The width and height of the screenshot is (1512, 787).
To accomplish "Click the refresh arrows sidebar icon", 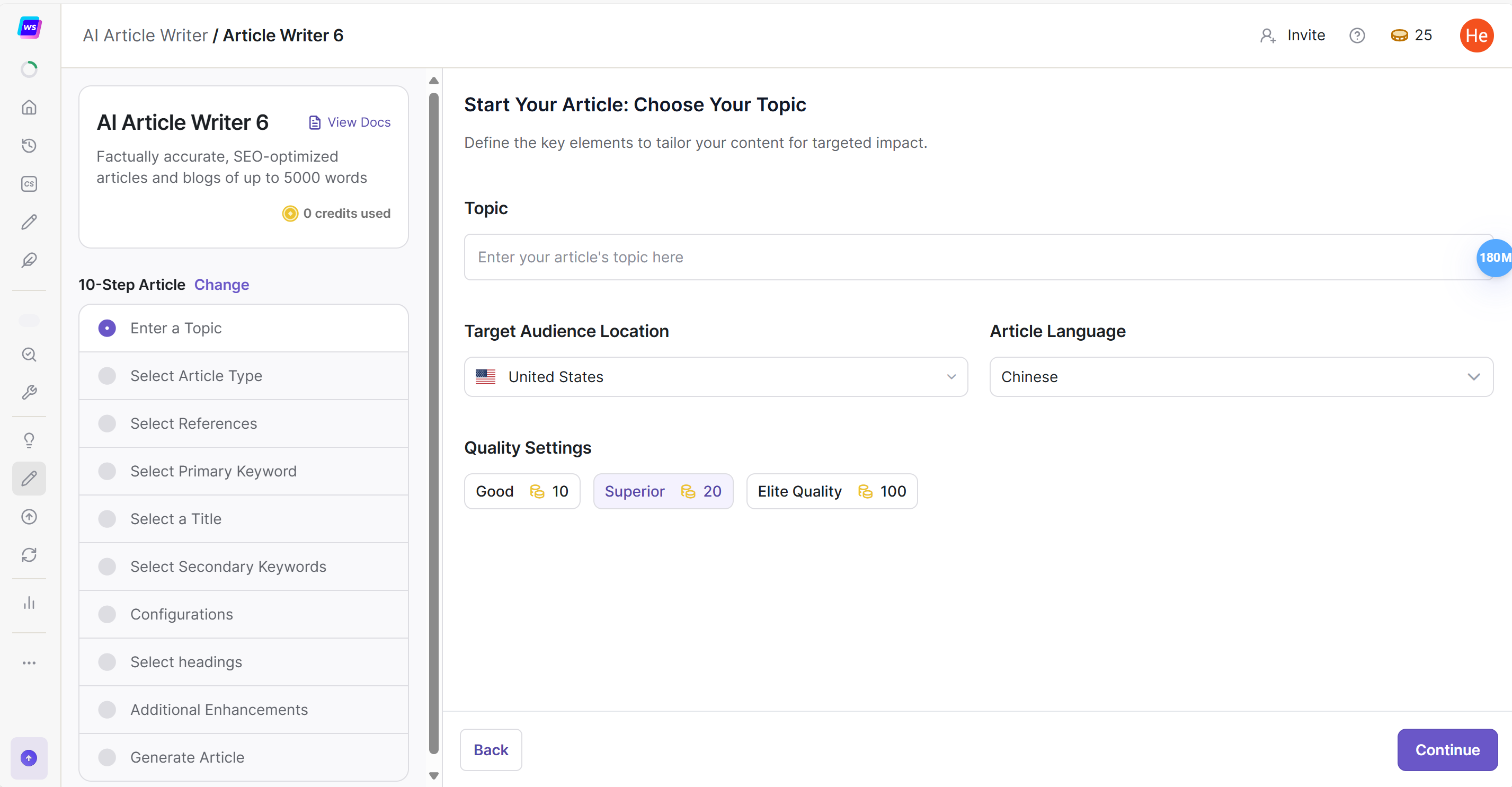I will point(29,555).
